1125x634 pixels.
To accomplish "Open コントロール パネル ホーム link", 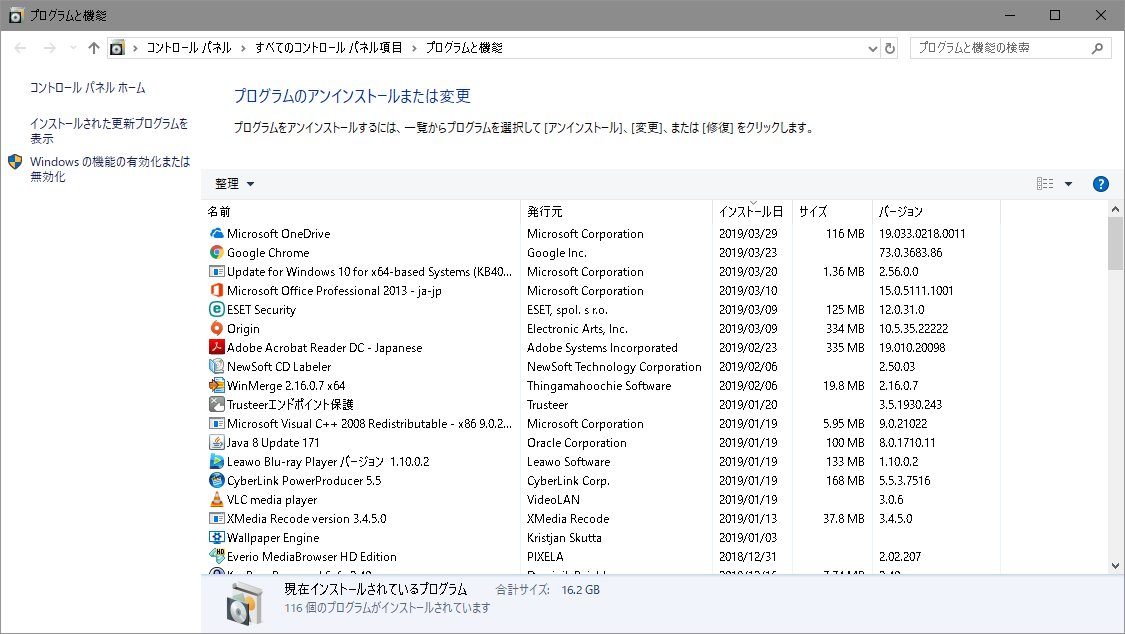I will coord(88,87).
